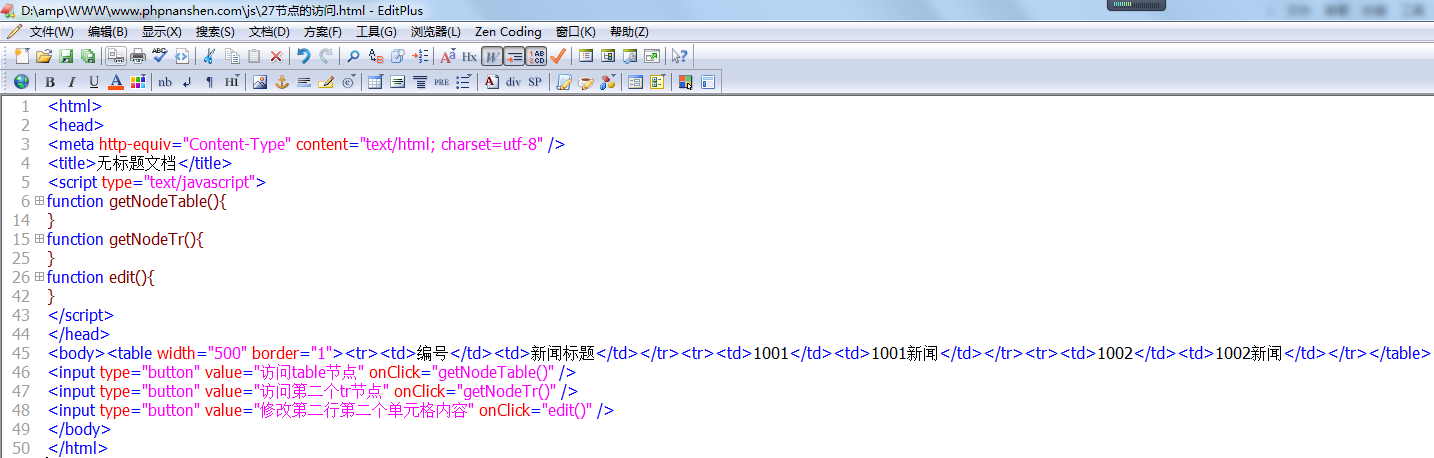Run spell check with the ABC icon

coord(160,56)
